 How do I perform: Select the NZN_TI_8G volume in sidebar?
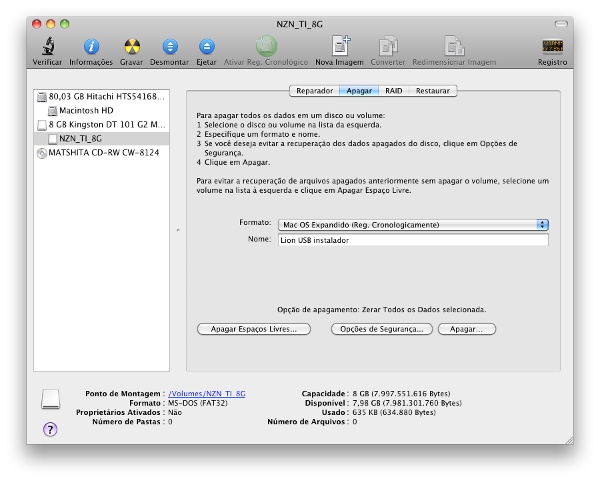(101, 139)
